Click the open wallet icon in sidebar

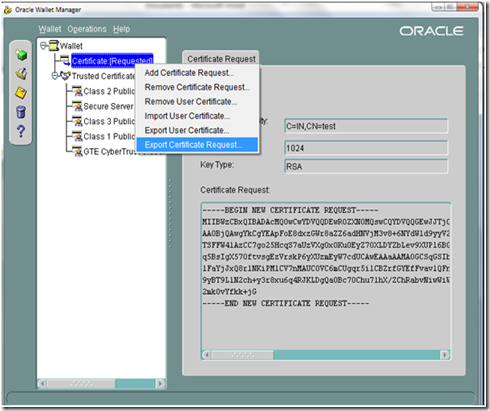[x=21, y=74]
